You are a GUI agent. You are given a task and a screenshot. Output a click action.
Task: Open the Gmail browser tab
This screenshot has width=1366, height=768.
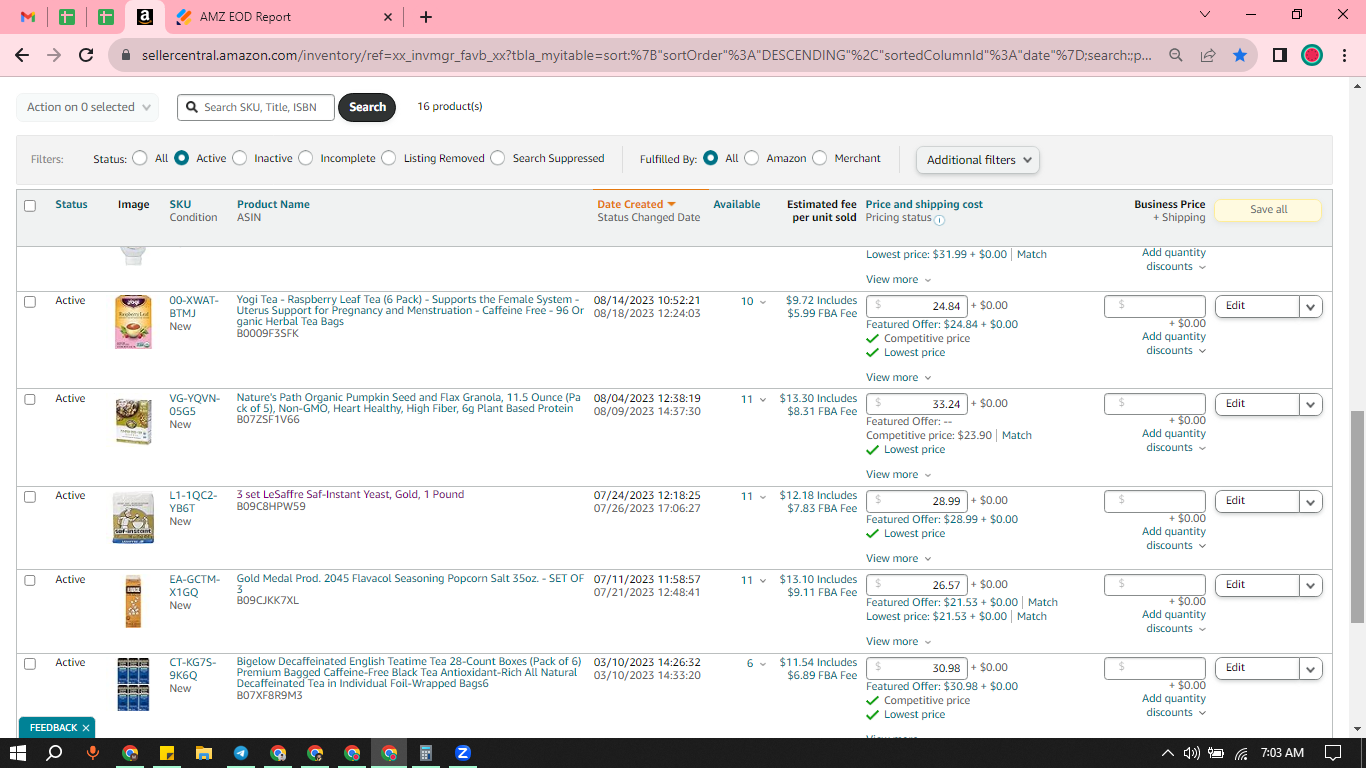28,17
